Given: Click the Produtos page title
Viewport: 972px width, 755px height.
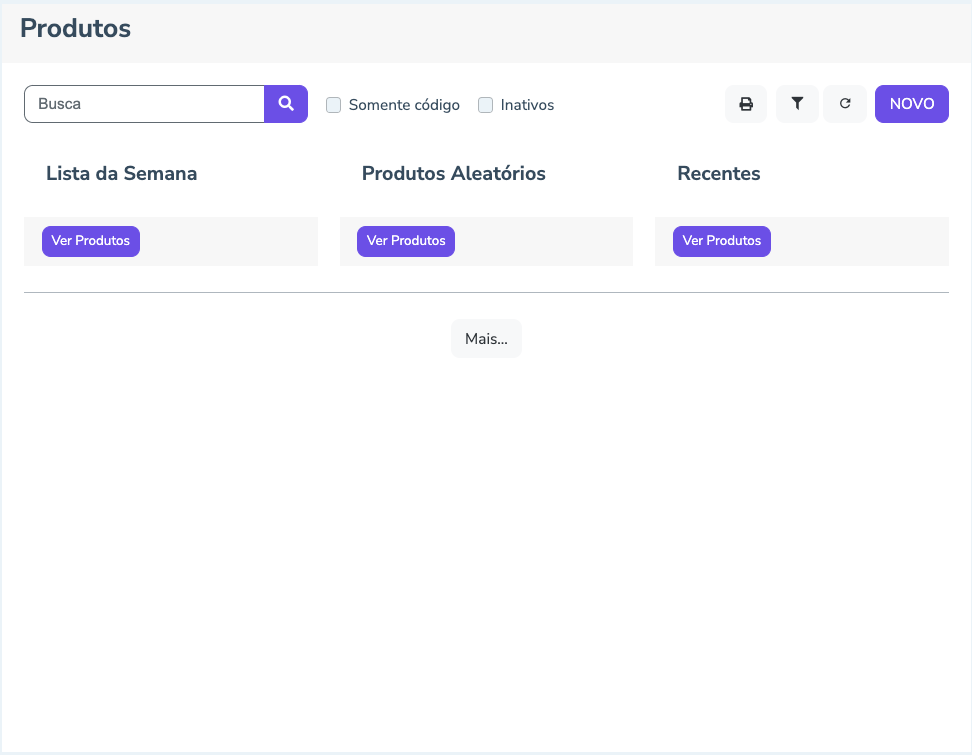Looking at the screenshot, I should (x=76, y=29).
